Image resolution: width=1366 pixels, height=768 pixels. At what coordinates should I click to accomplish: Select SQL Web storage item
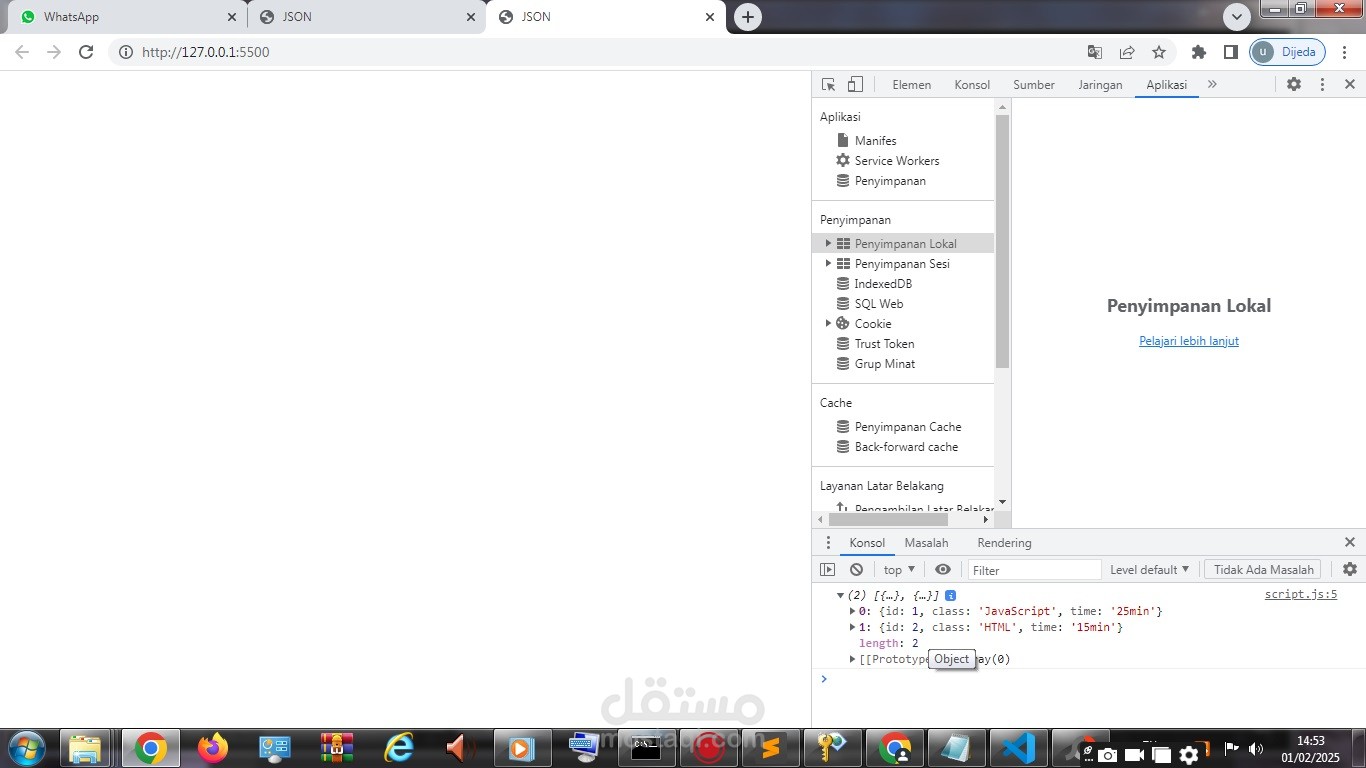[878, 304]
